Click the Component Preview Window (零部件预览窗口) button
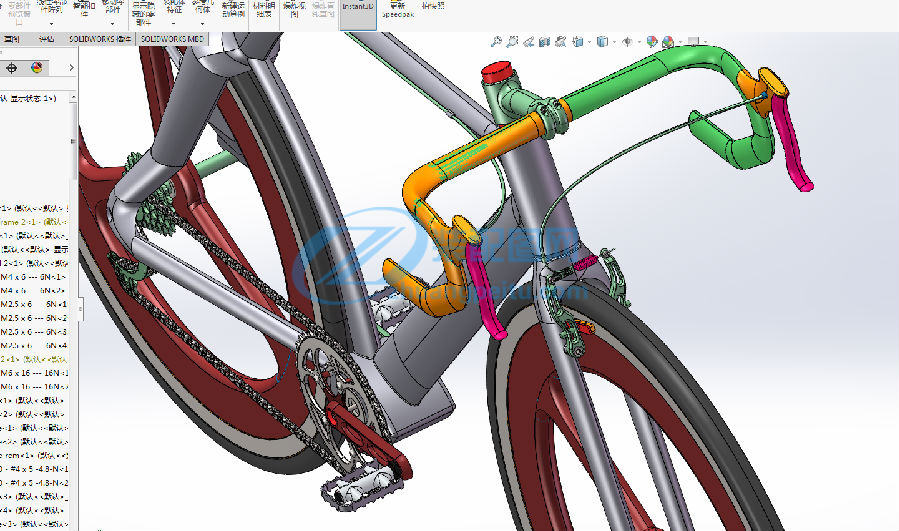Viewport: 899px width, 531px height. 19,13
